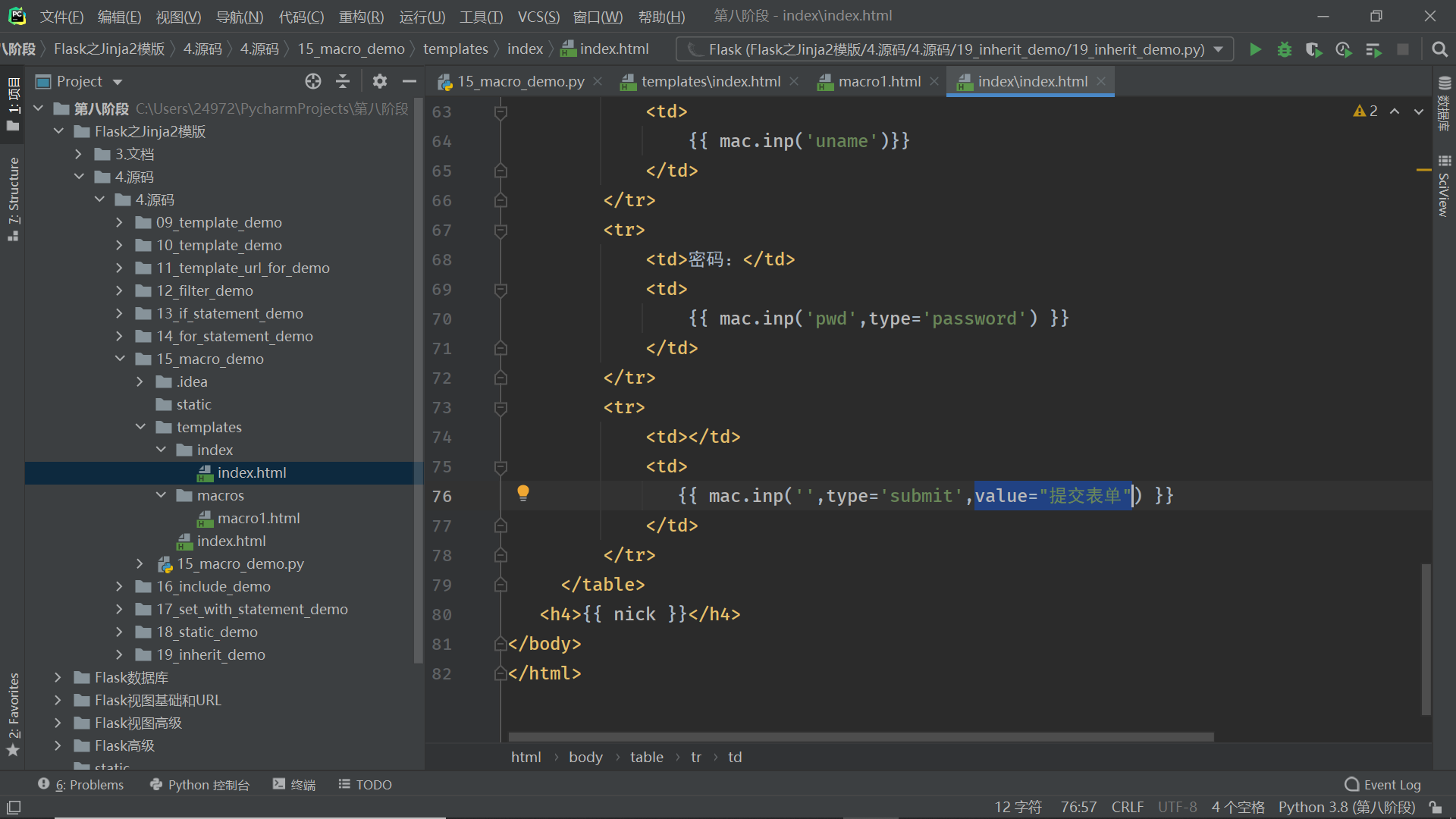The width and height of the screenshot is (1456, 819).
Task: Open the Structure tool window tab
Action: tap(14, 199)
